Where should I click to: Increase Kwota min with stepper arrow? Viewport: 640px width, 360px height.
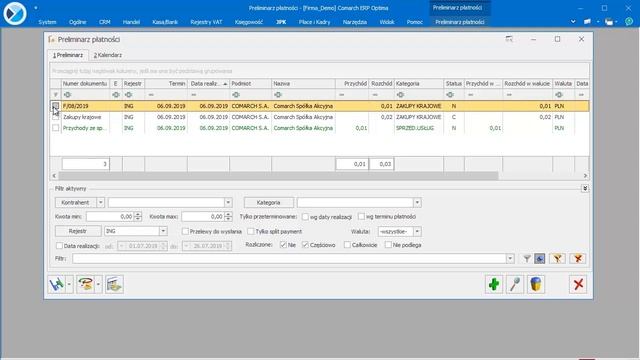(x=138, y=214)
